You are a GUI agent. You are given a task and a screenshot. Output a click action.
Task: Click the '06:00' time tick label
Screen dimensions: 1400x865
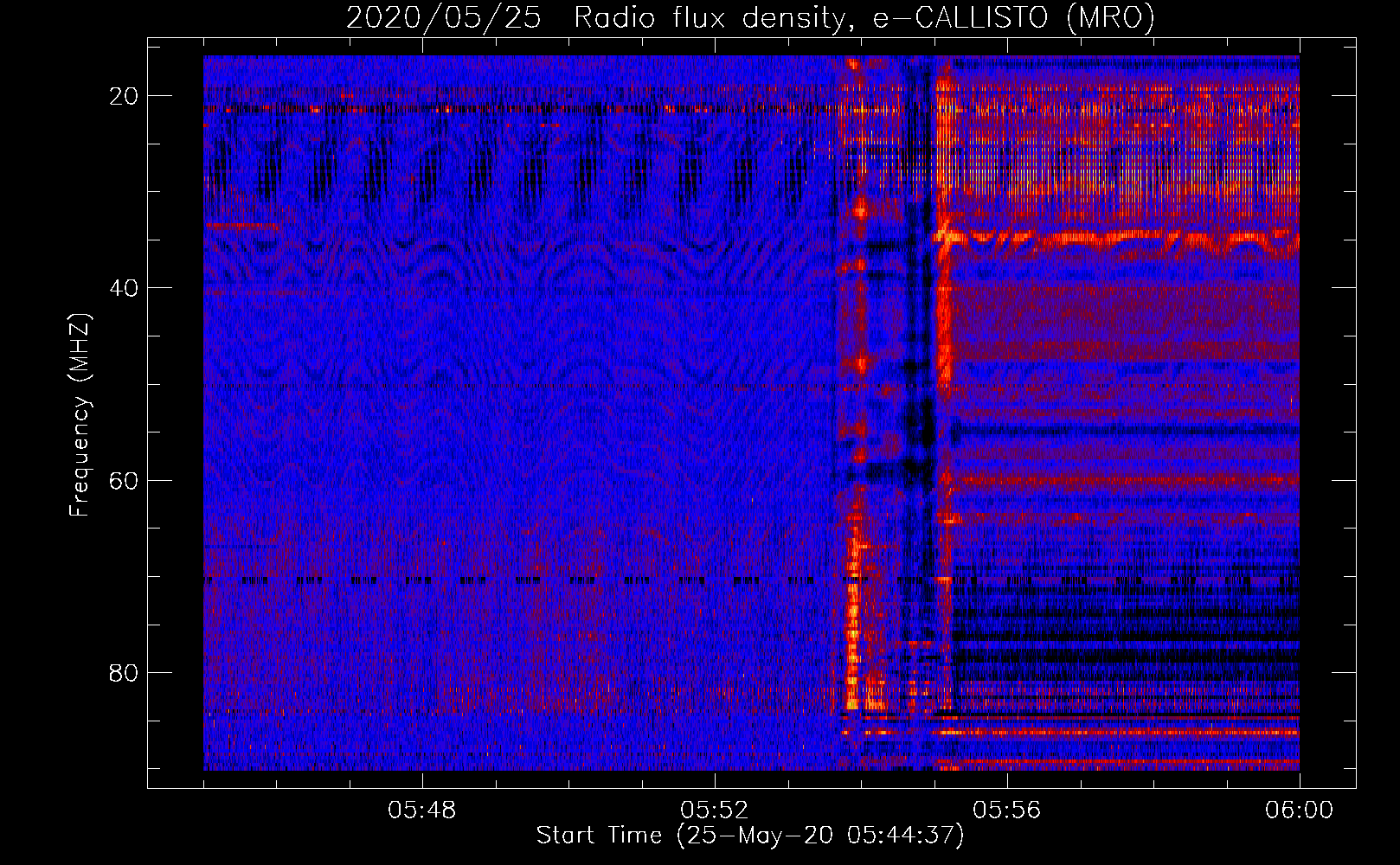click(x=1299, y=811)
